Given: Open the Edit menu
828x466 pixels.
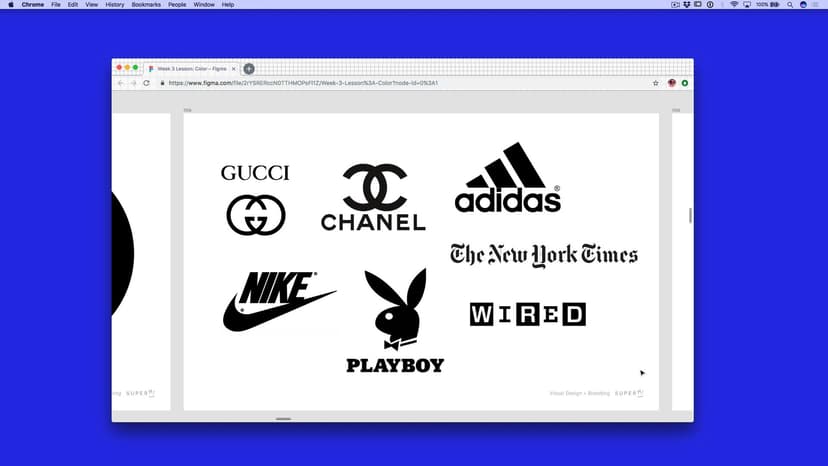Looking at the screenshot, I should 73,4.
